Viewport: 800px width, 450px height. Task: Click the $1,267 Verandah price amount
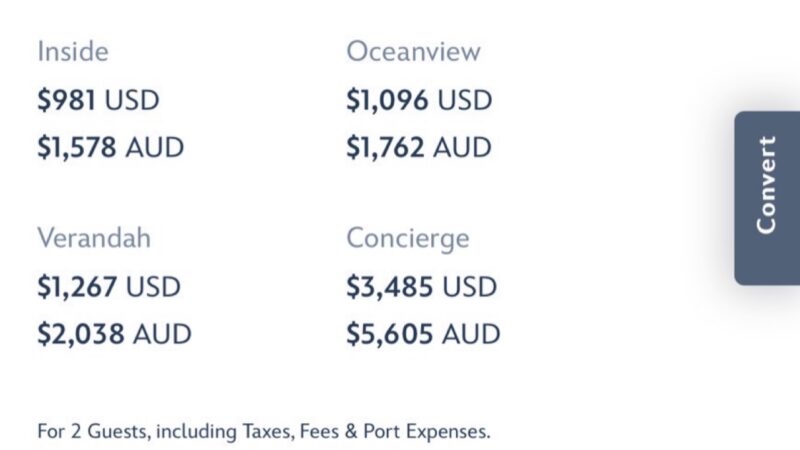pyautogui.click(x=78, y=287)
